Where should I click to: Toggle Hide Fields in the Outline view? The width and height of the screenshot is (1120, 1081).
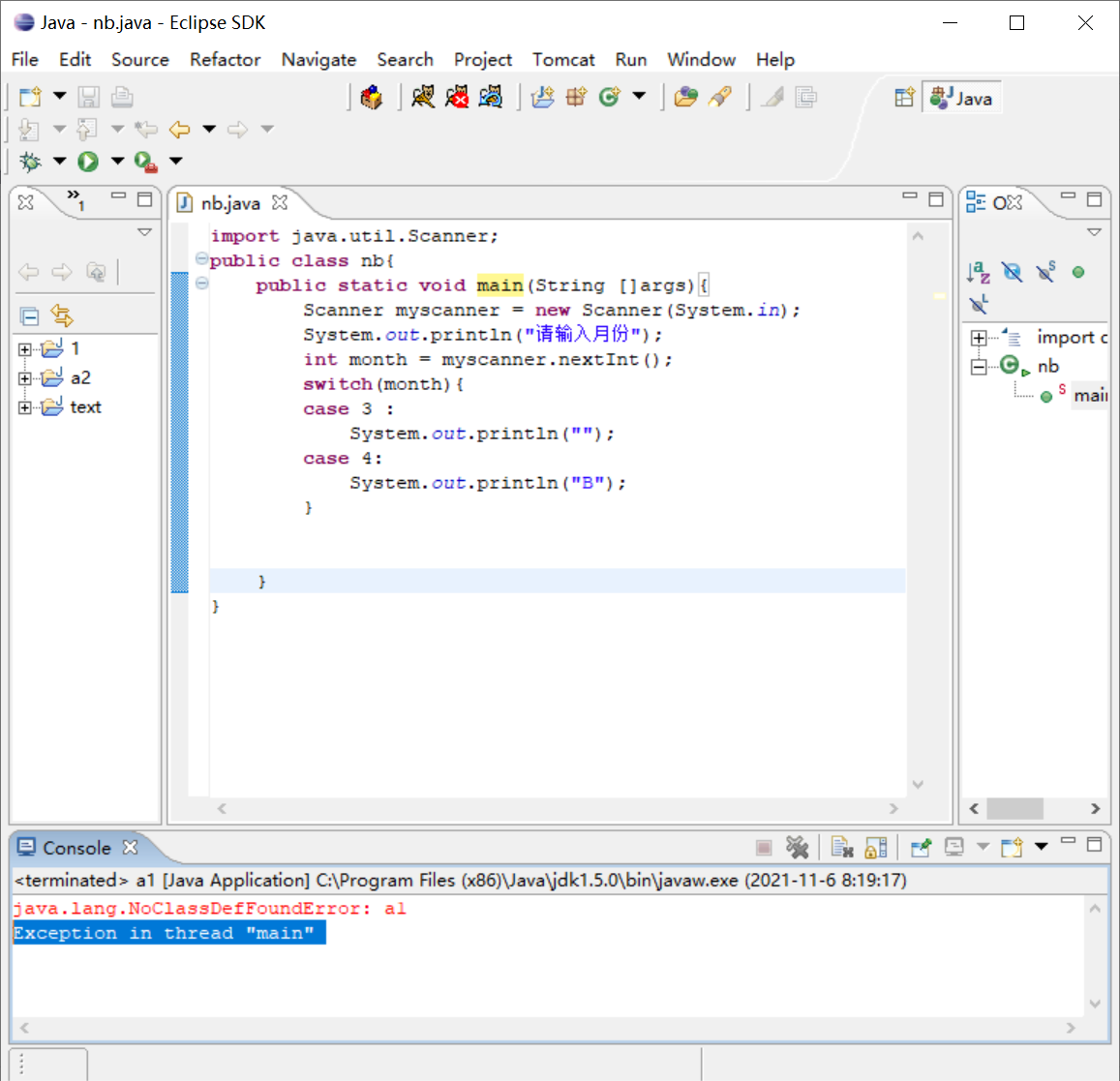click(1013, 272)
